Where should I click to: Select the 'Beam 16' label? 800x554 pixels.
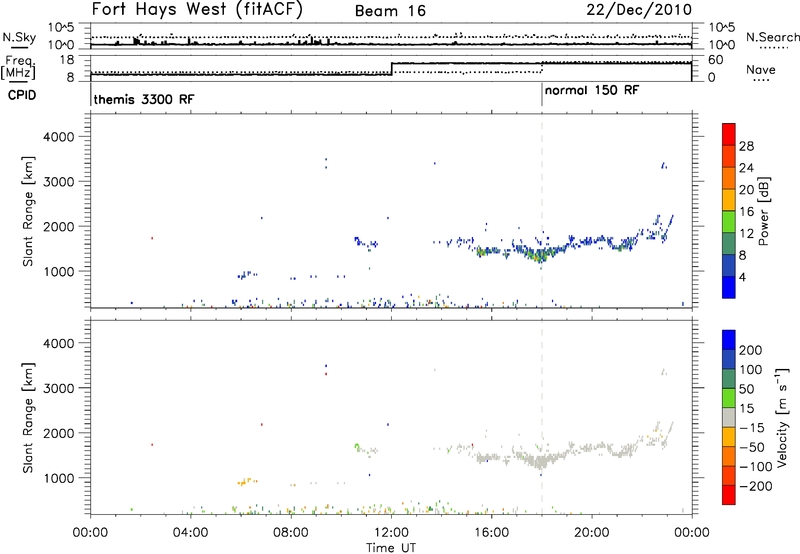coord(390,11)
